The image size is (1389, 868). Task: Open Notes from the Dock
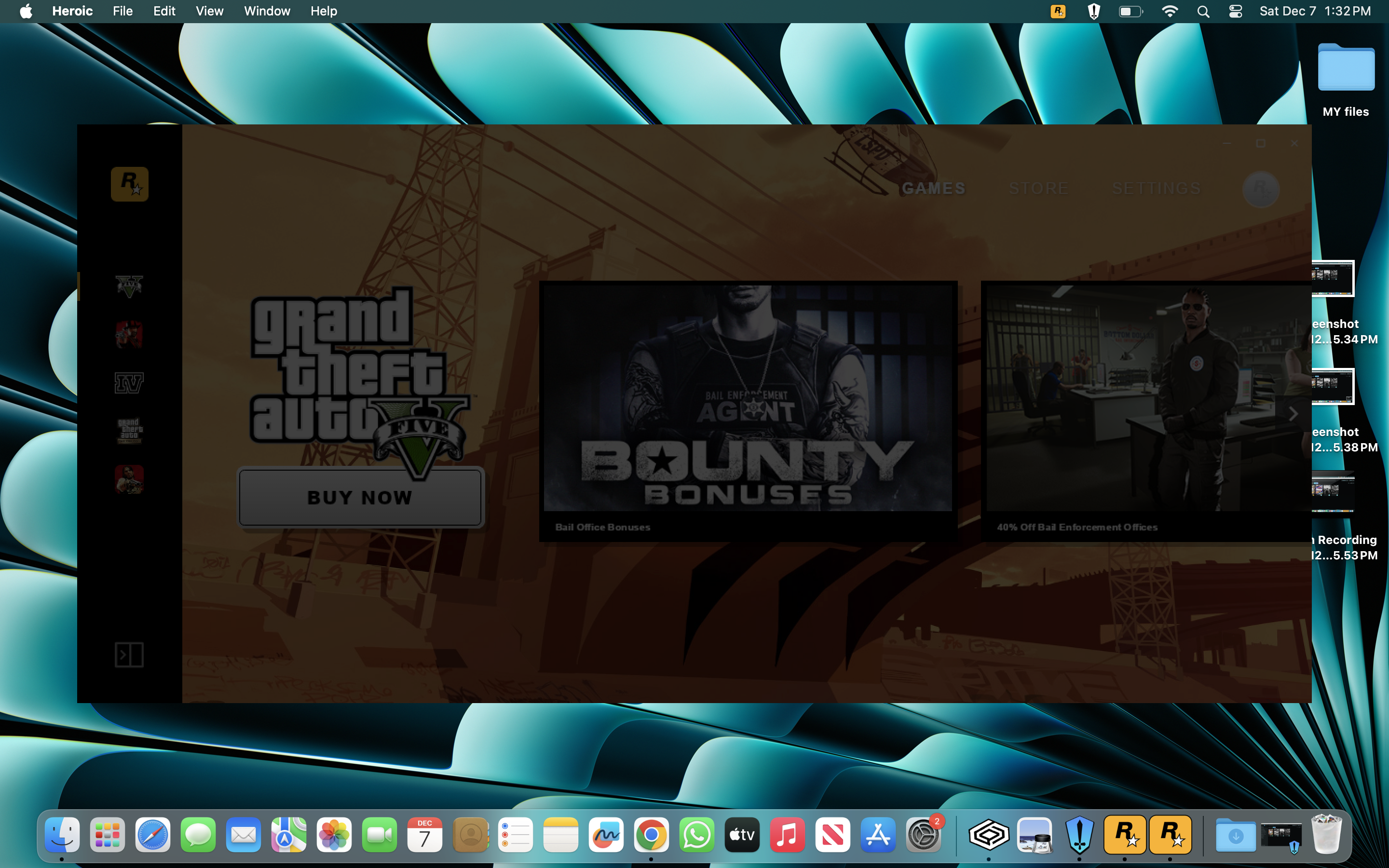pos(561,835)
